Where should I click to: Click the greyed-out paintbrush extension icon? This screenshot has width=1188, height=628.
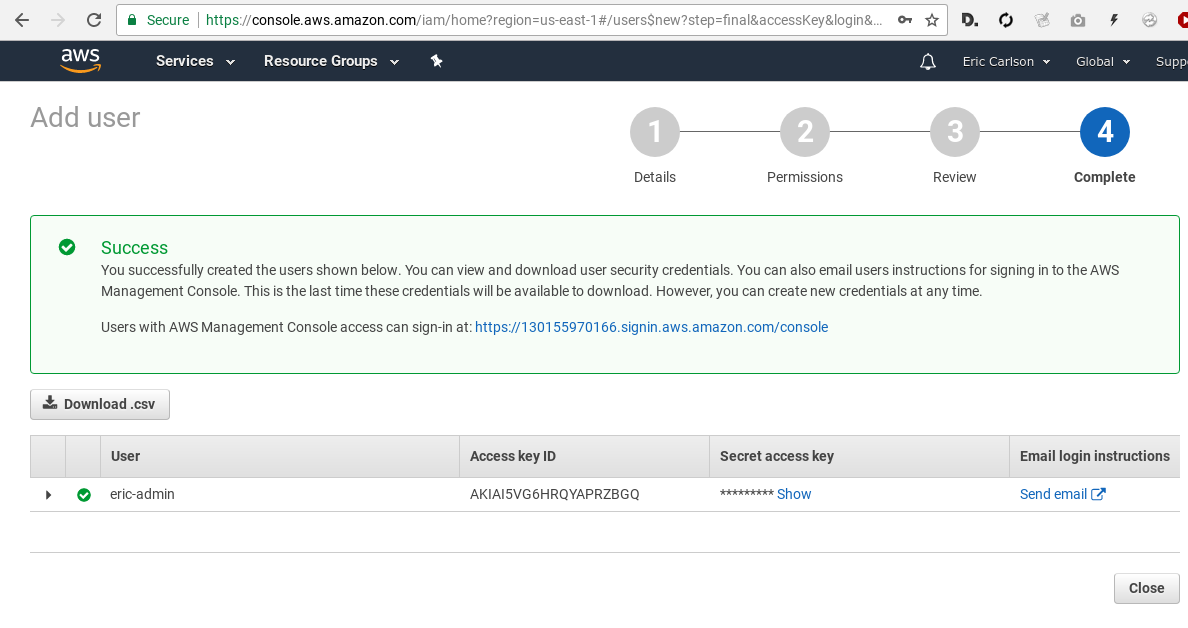1042,20
